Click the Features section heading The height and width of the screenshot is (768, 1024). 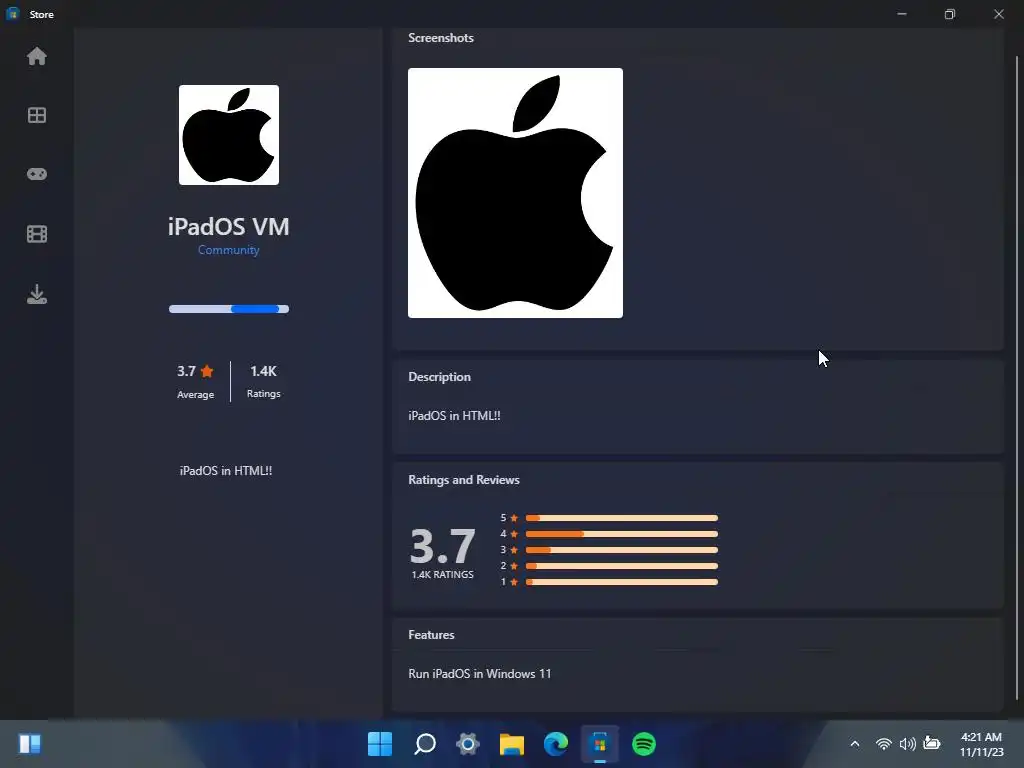pos(431,635)
